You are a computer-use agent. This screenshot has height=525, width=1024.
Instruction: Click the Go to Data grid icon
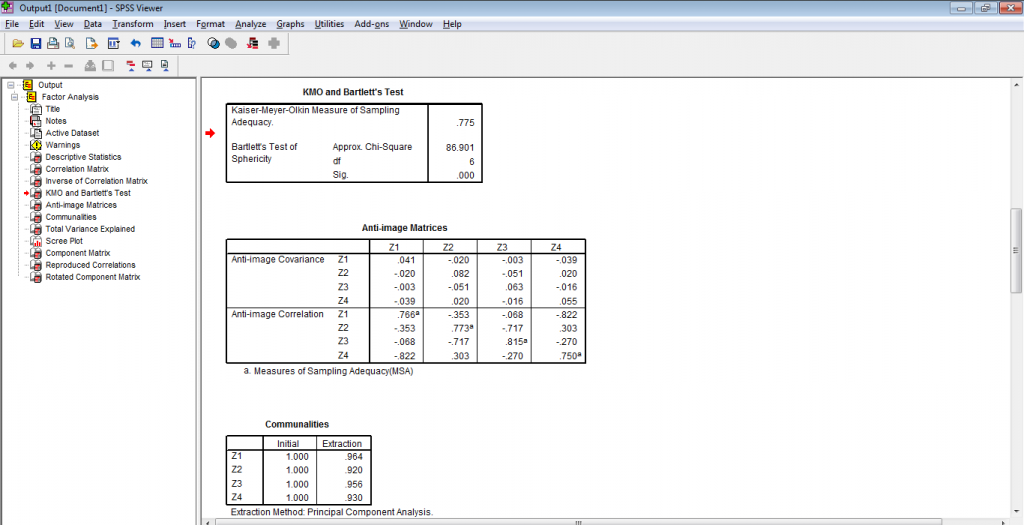157,43
